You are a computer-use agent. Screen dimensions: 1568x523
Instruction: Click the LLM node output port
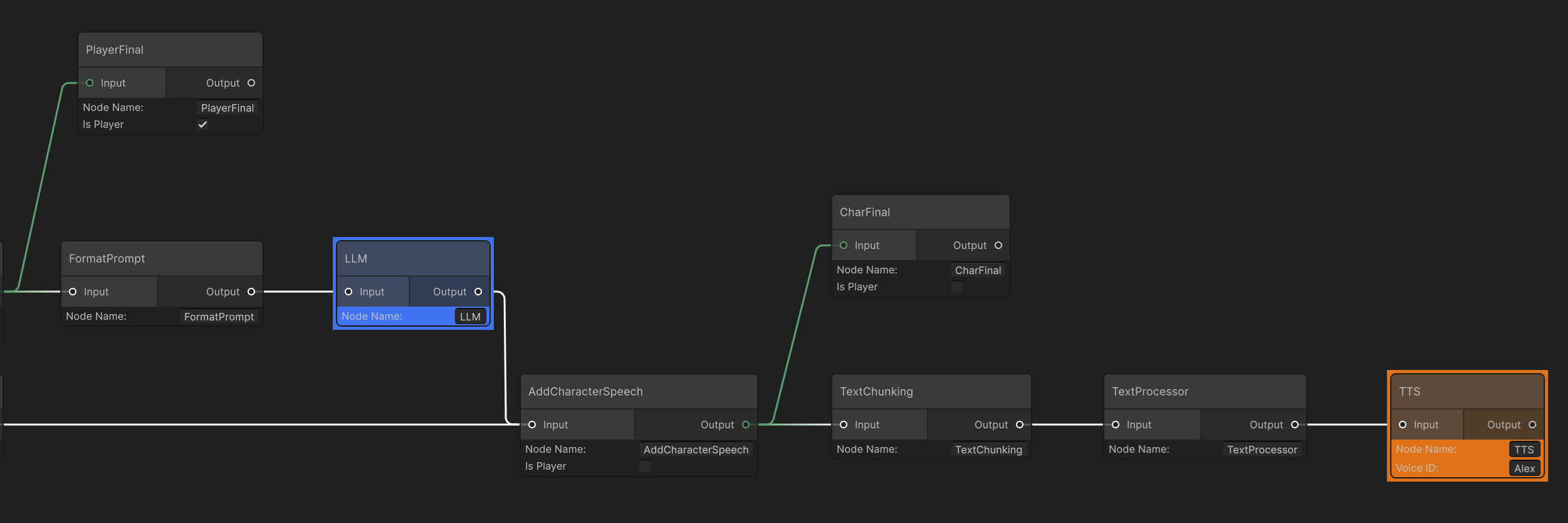point(478,292)
